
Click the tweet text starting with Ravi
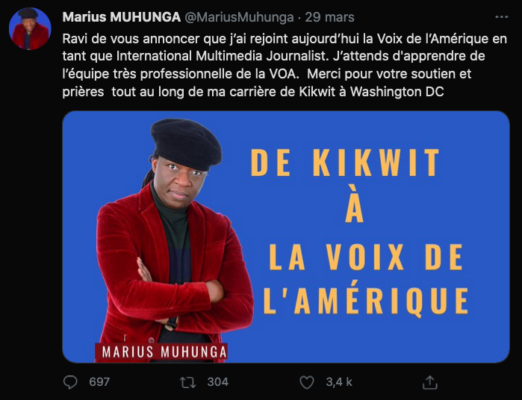[x=285, y=65]
